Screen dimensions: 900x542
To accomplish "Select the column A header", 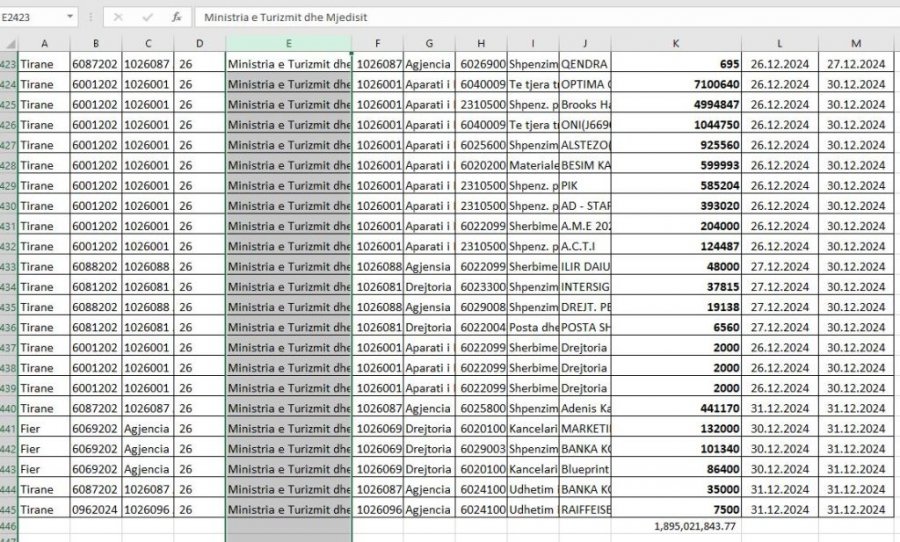I will coord(44,43).
